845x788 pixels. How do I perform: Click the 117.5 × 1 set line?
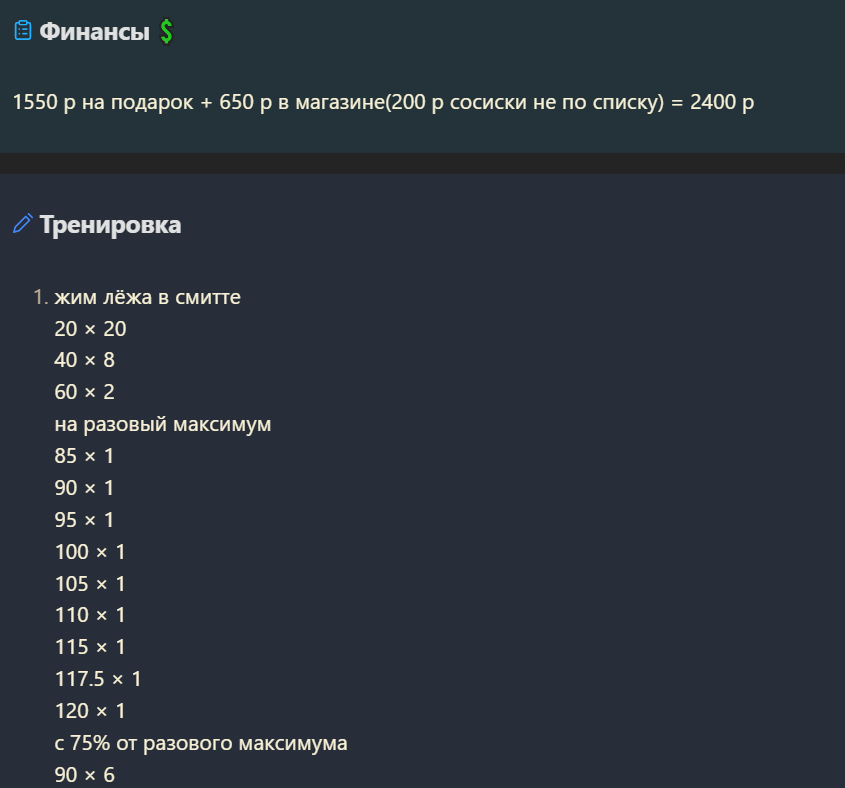pos(98,679)
